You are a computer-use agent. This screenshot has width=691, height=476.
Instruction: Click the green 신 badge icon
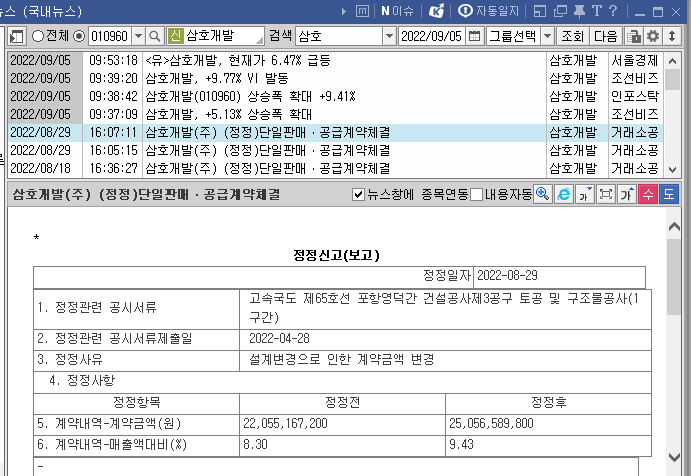tap(175, 36)
